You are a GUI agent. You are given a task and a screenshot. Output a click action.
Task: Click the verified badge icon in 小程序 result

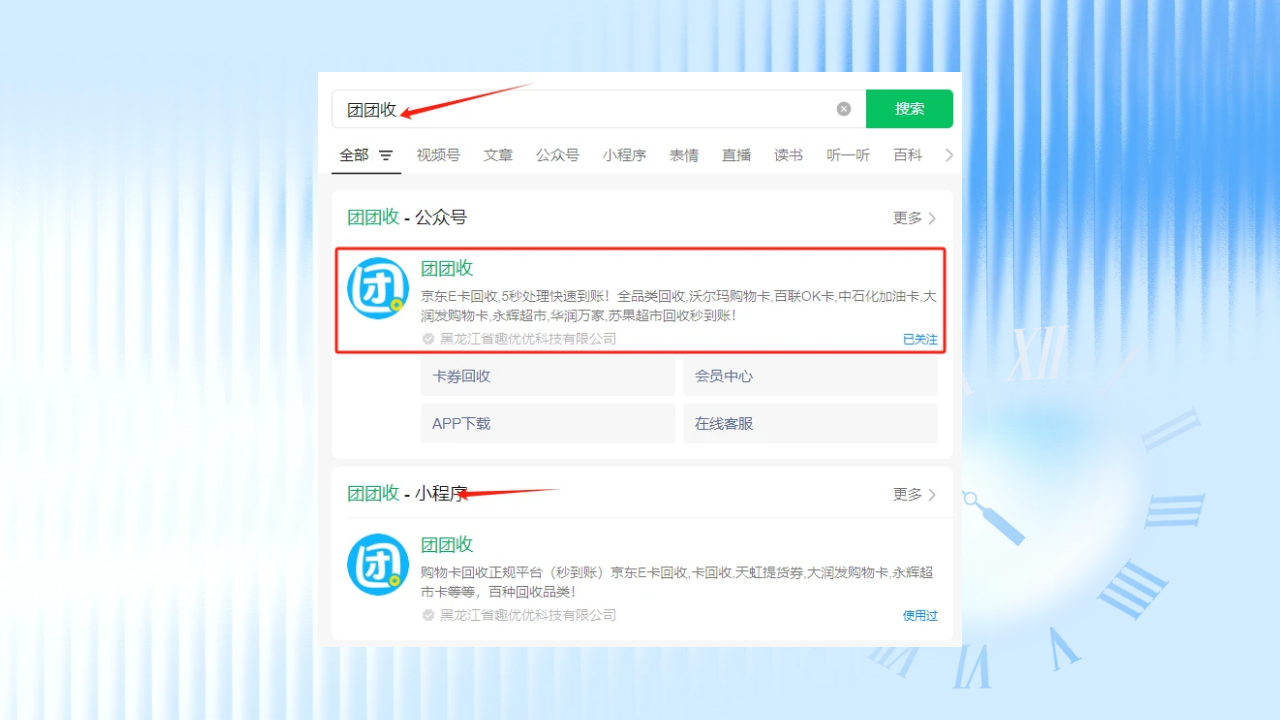click(428, 615)
